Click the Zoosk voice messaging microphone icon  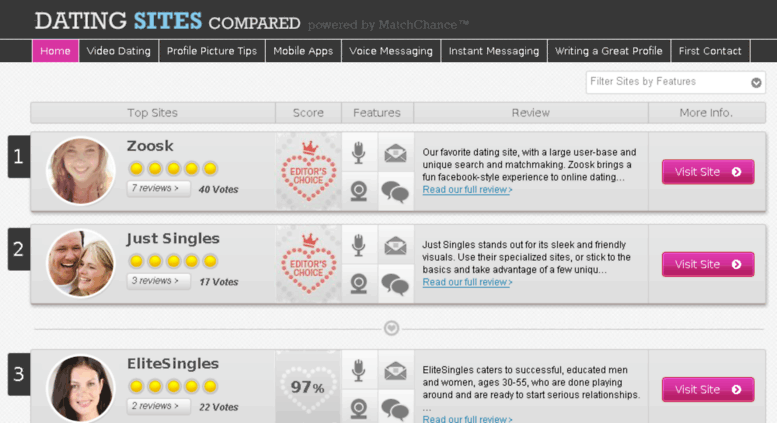(359, 153)
